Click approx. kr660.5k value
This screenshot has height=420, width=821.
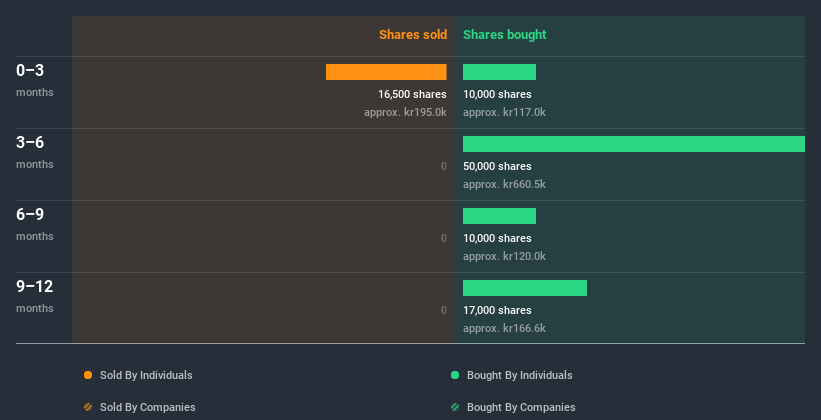click(504, 184)
